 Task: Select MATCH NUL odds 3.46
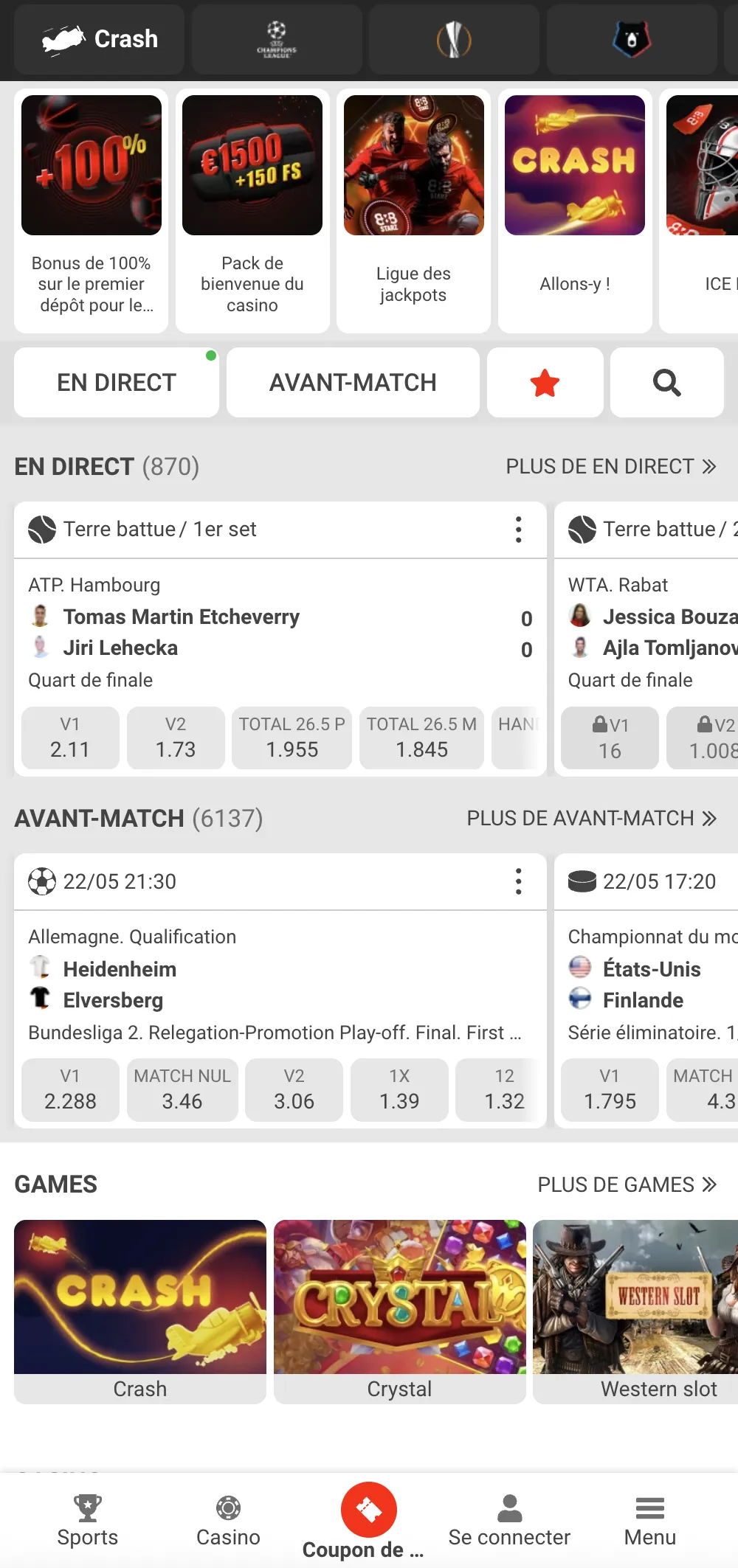click(182, 1090)
